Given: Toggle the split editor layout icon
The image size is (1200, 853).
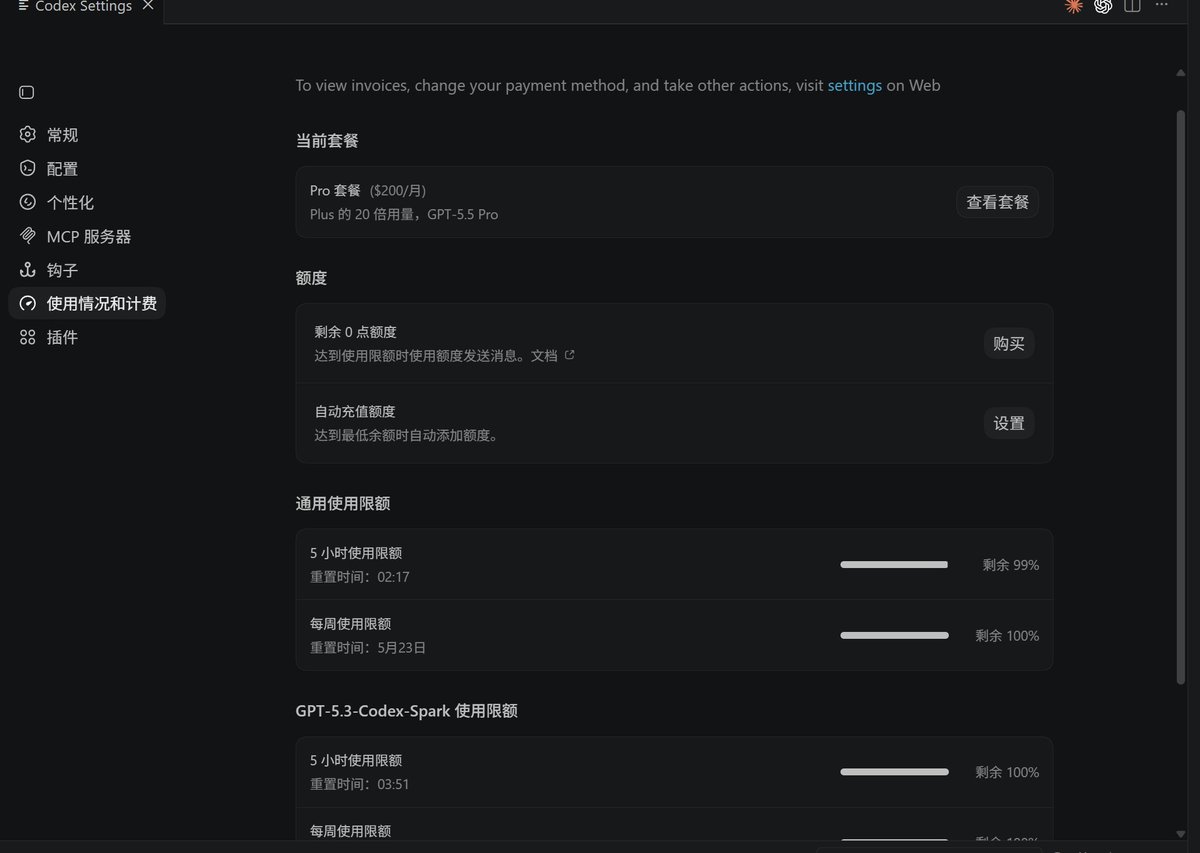Looking at the screenshot, I should coord(1132,6).
